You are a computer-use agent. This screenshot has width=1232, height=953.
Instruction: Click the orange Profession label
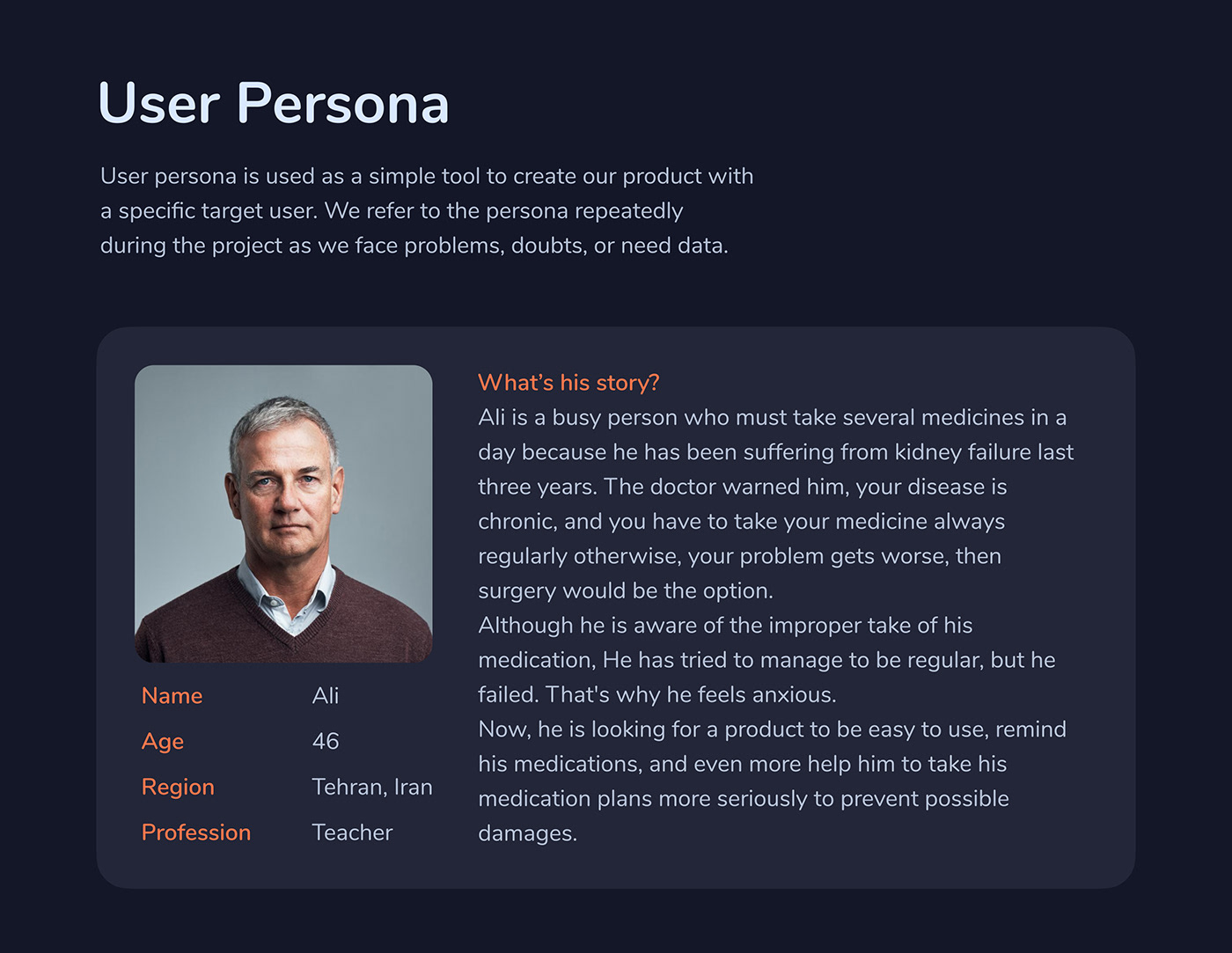click(196, 833)
